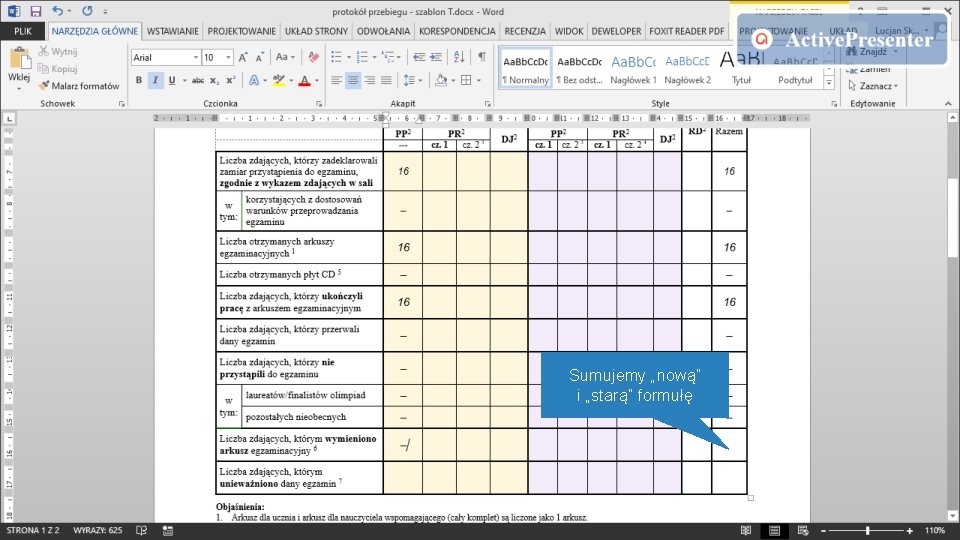The width and height of the screenshot is (960, 540).
Task: Toggle strikethrough formatting
Action: tap(198, 80)
